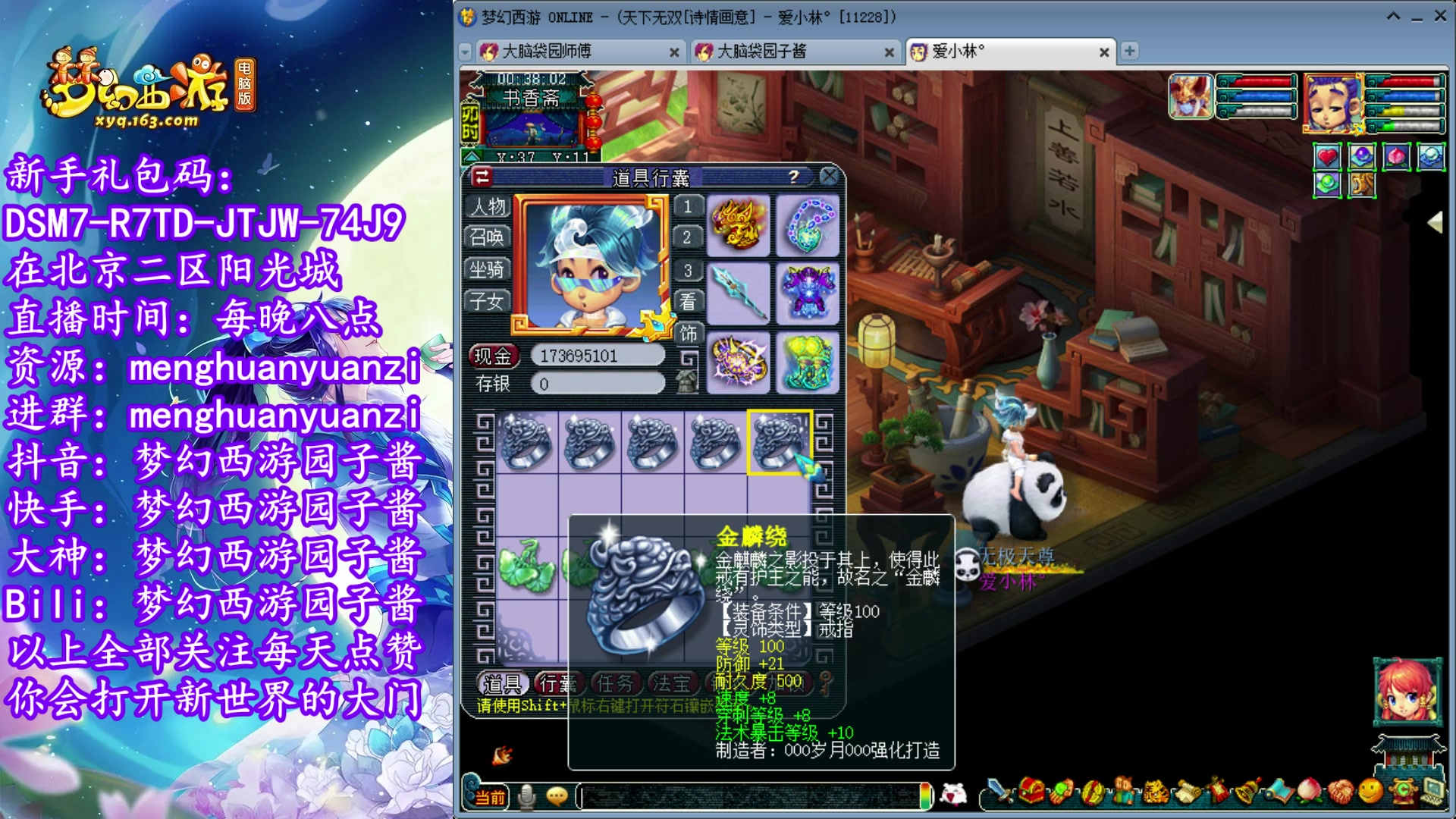The width and height of the screenshot is (1456, 819).
Task: Click the cash amount field 173695101
Action: pyautogui.click(x=598, y=356)
